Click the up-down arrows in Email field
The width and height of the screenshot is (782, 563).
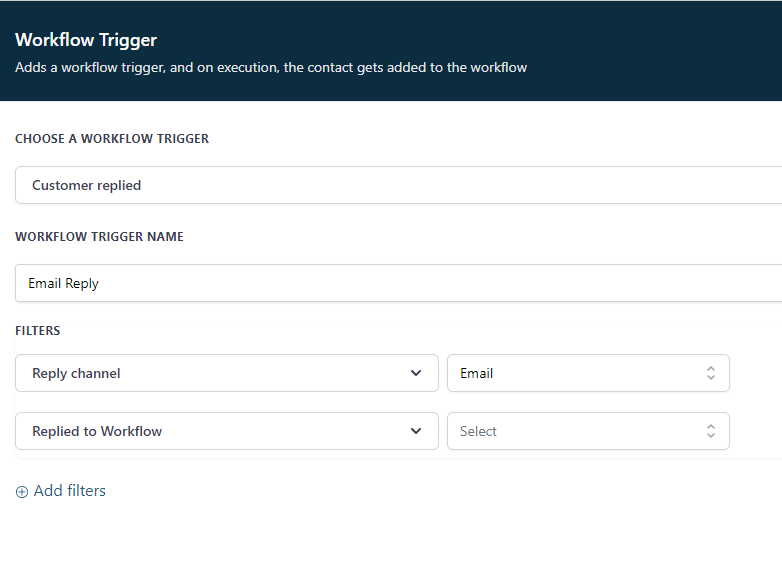pyautogui.click(x=711, y=373)
